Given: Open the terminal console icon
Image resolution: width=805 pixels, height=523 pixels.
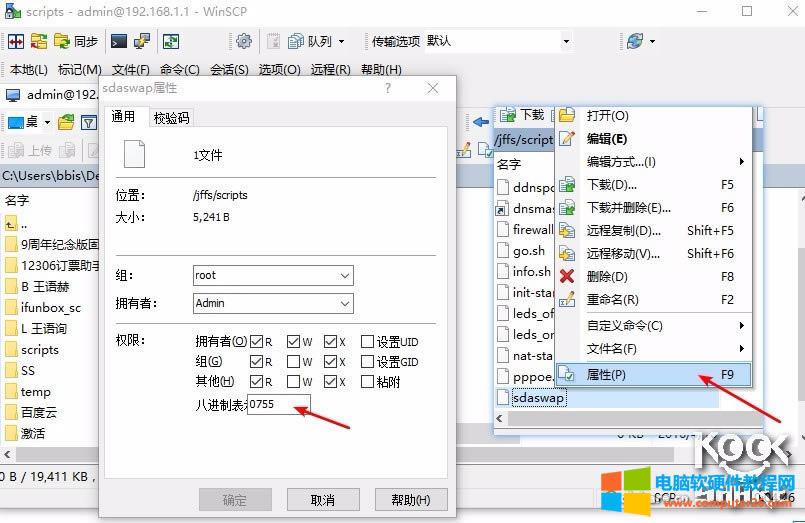Looking at the screenshot, I should point(119,41).
